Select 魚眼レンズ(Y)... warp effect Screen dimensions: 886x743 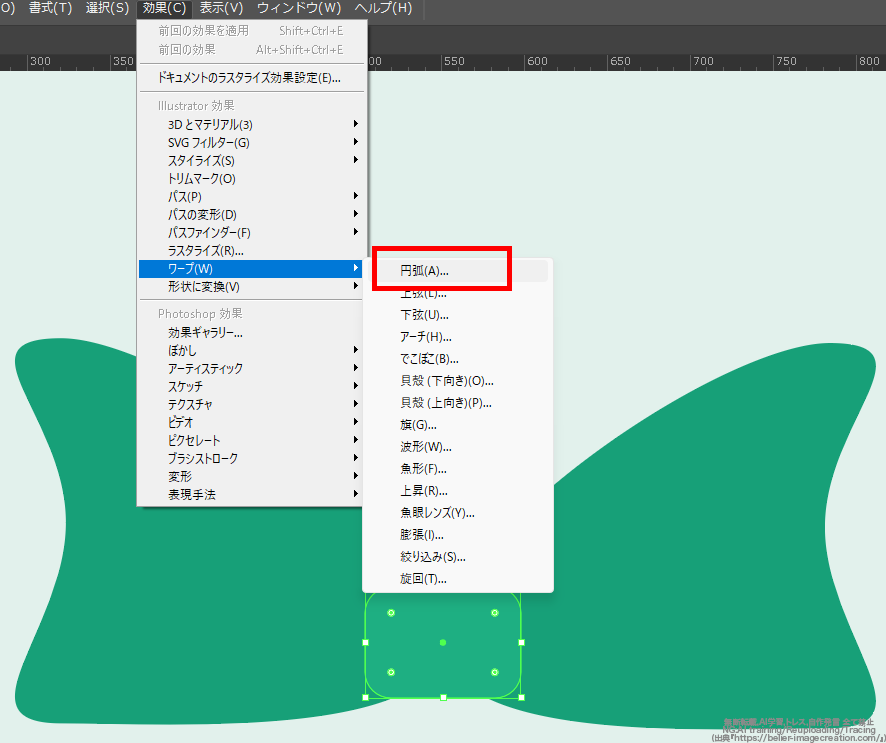(x=437, y=513)
